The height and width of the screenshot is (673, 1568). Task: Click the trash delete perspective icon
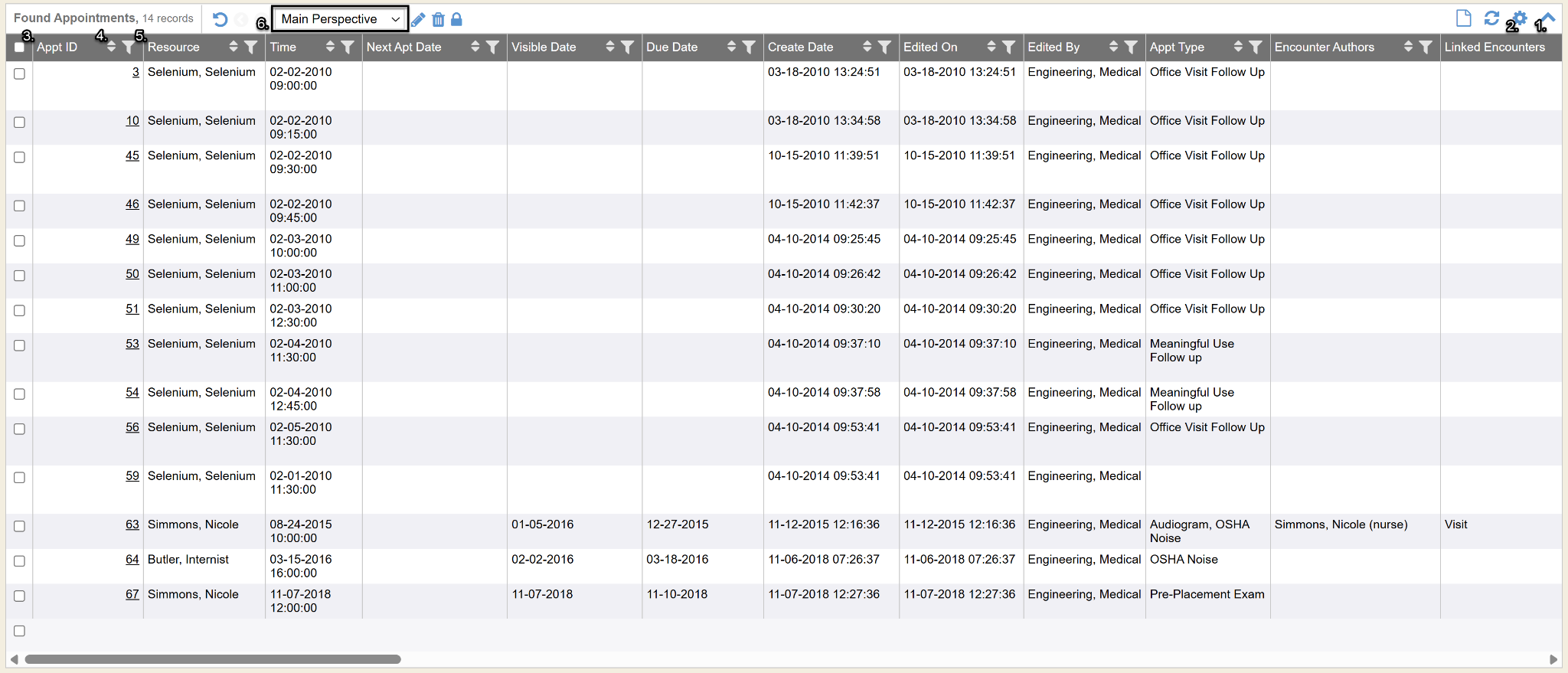coord(438,20)
